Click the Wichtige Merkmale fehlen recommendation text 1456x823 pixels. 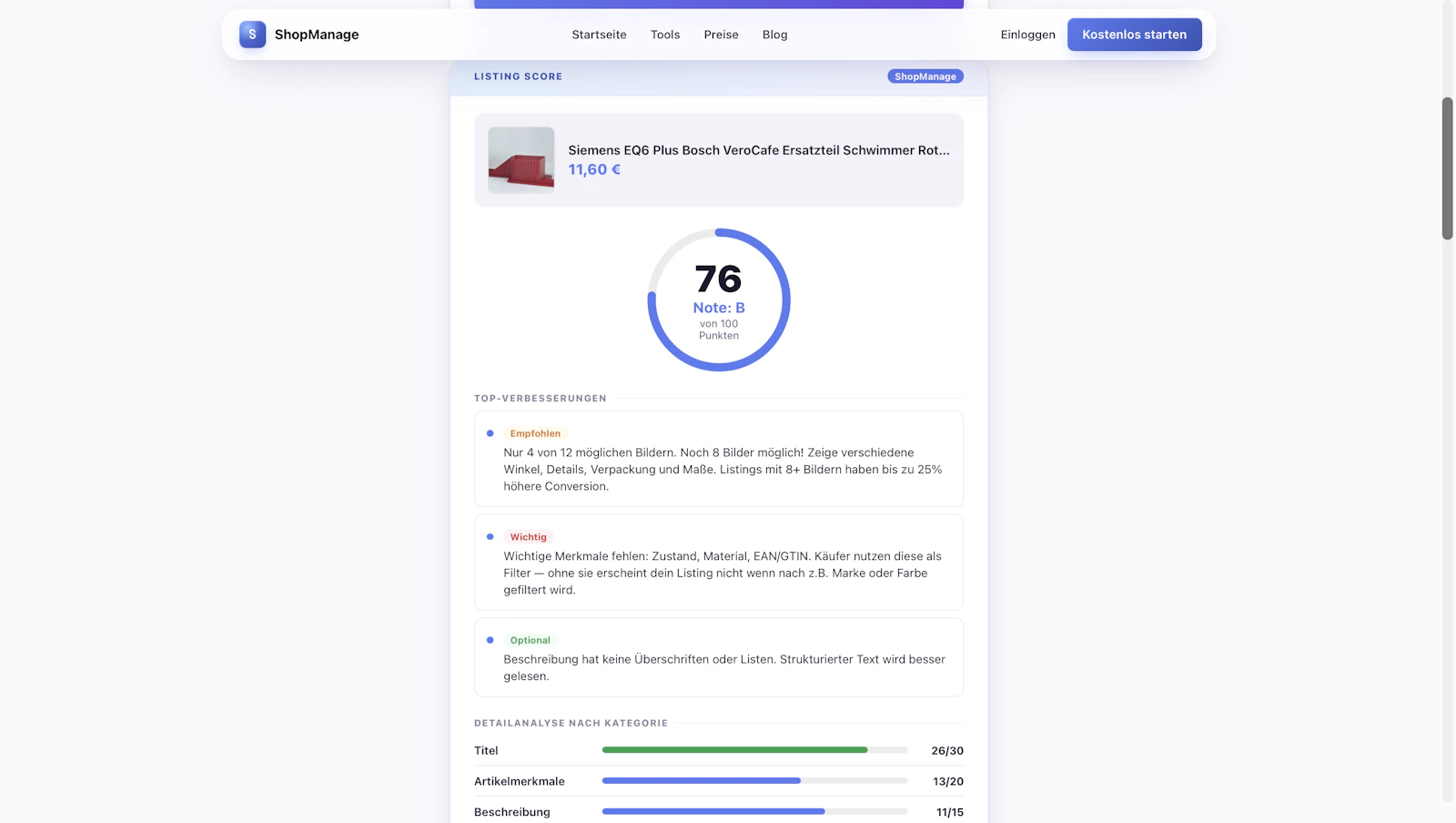723,573
